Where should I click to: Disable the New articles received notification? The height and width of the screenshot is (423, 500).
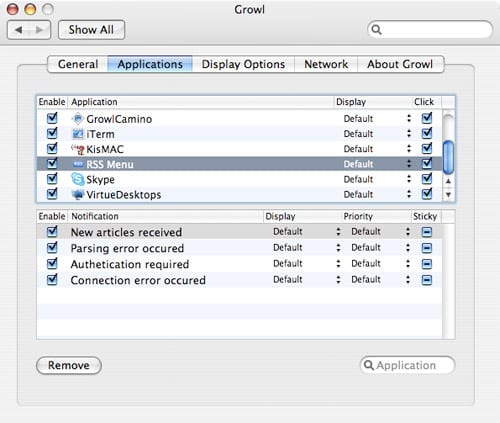coord(52,231)
